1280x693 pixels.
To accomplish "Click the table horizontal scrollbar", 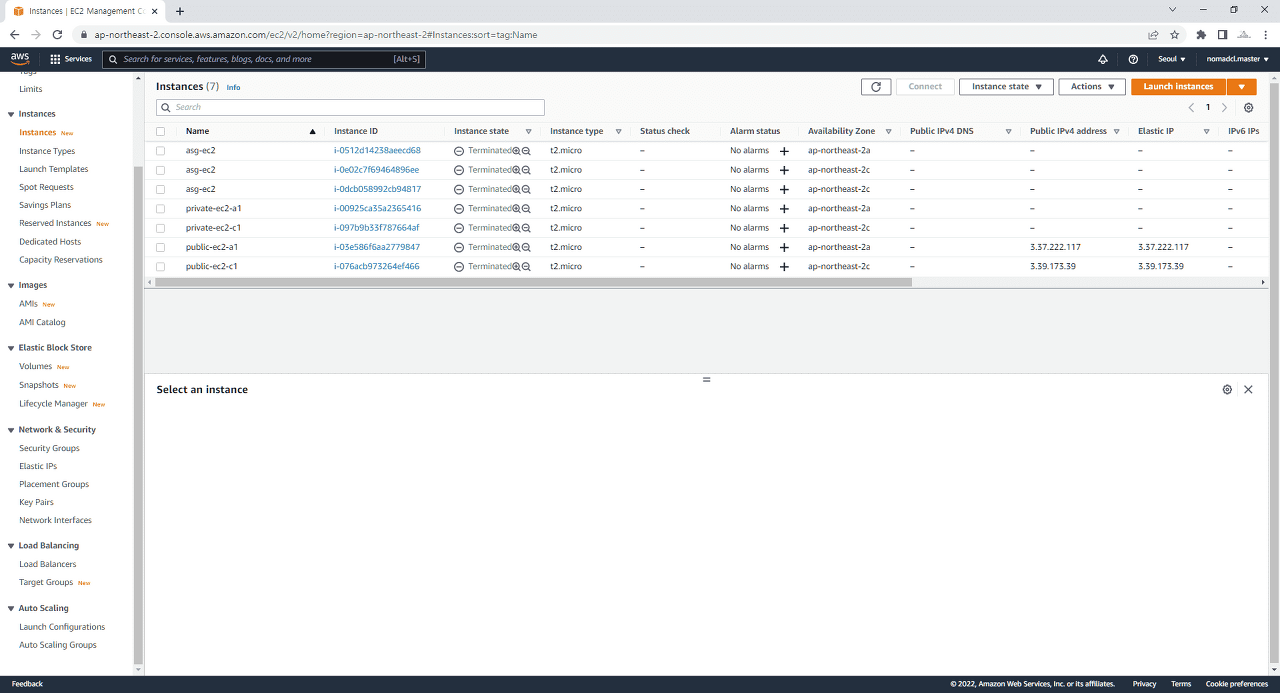I will click(x=533, y=283).
